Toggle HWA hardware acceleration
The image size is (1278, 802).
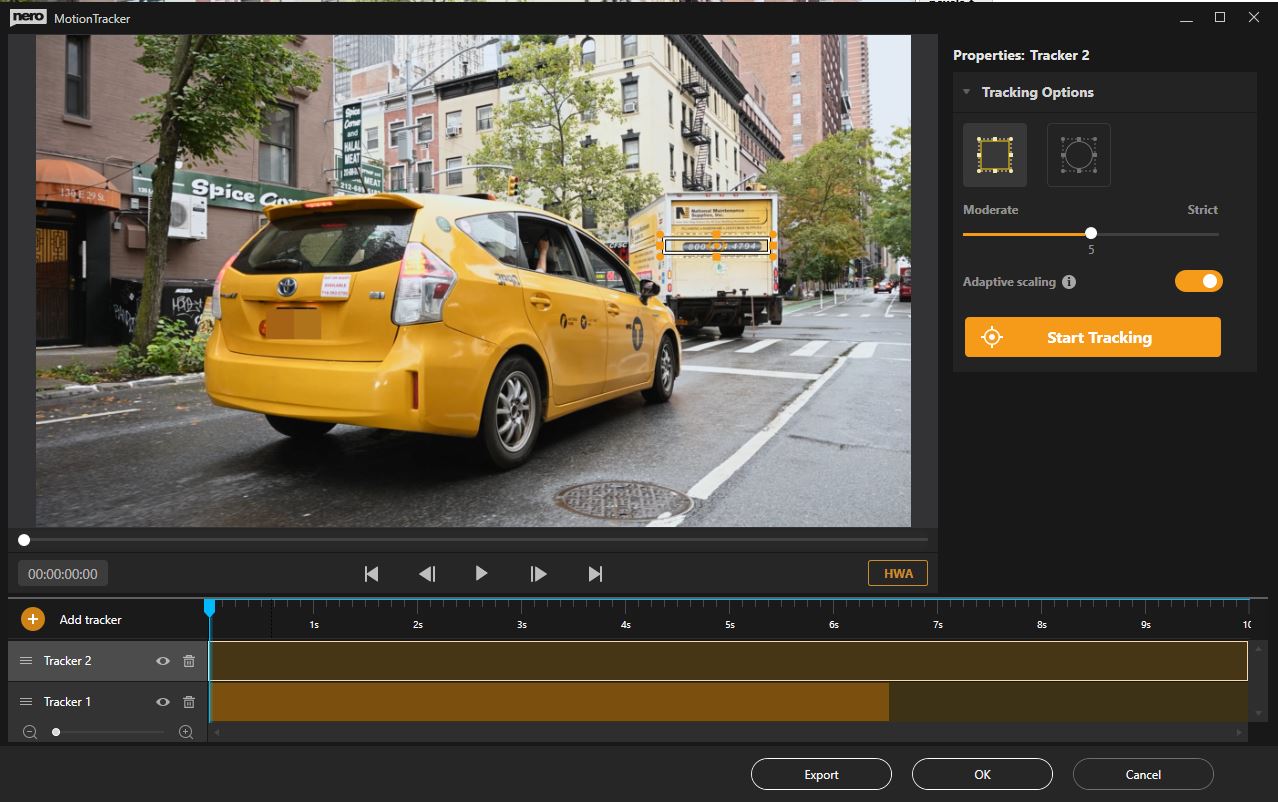pos(898,573)
